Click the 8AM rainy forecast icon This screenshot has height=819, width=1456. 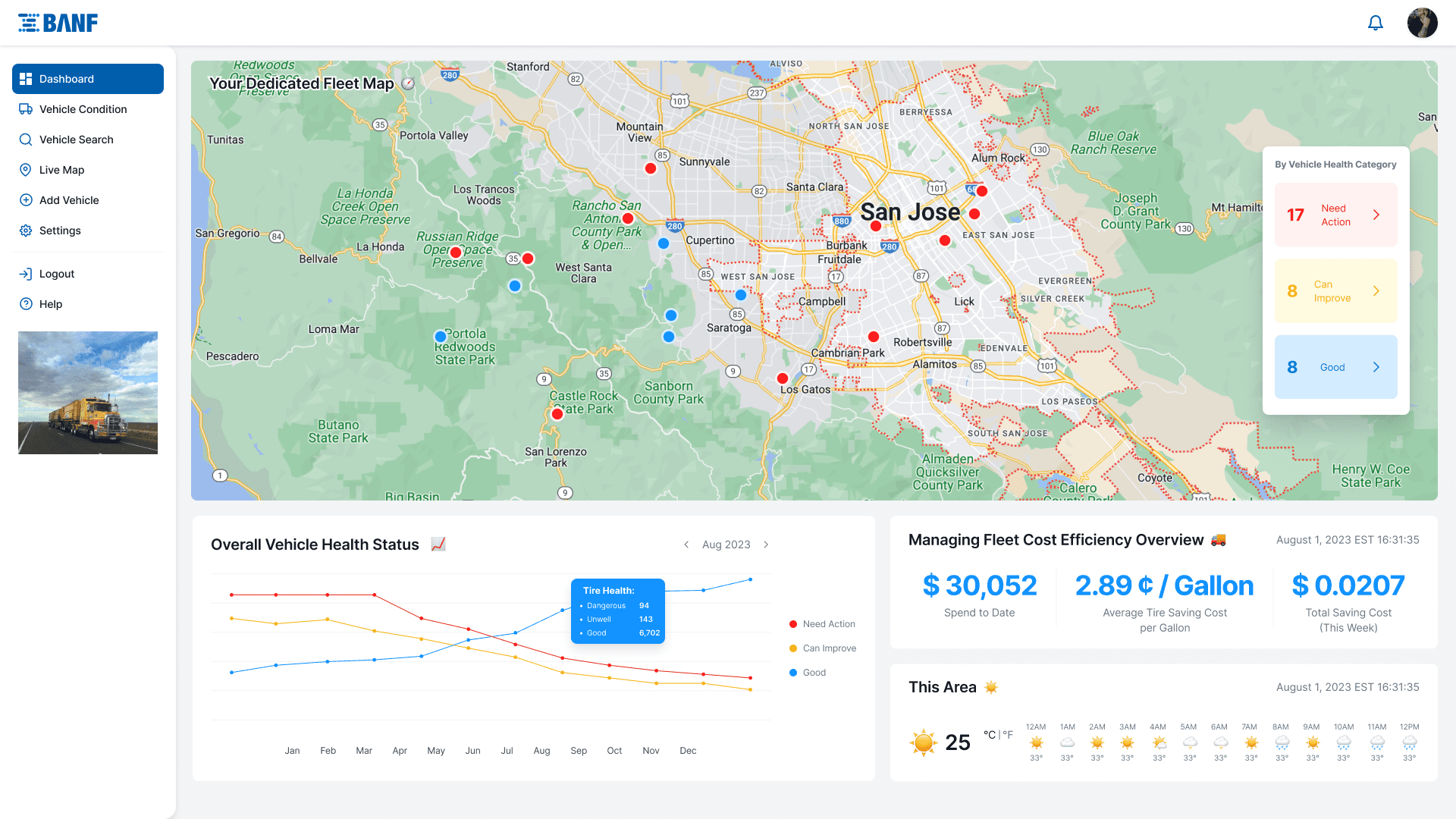pyautogui.click(x=1282, y=742)
